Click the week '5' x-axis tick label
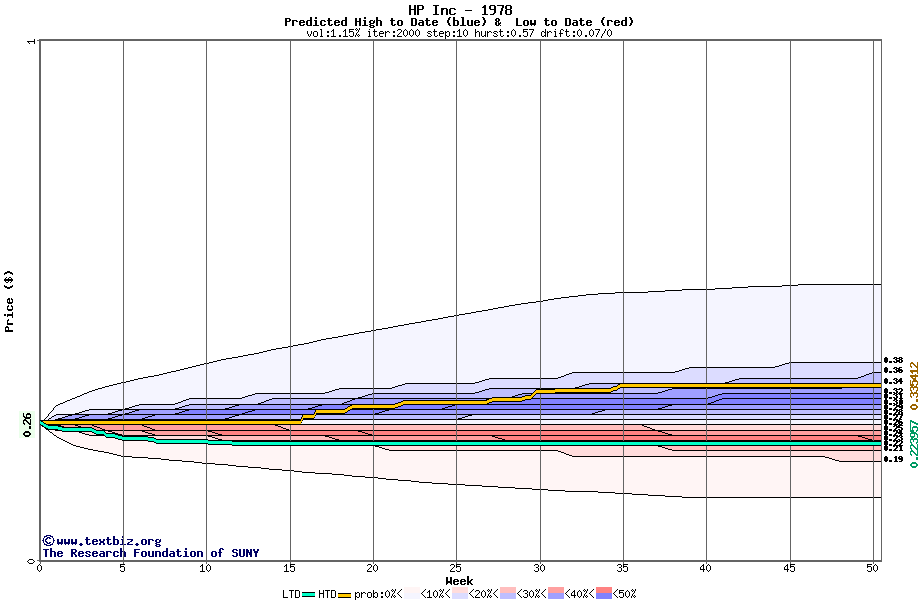920x600 pixels. click(123, 568)
